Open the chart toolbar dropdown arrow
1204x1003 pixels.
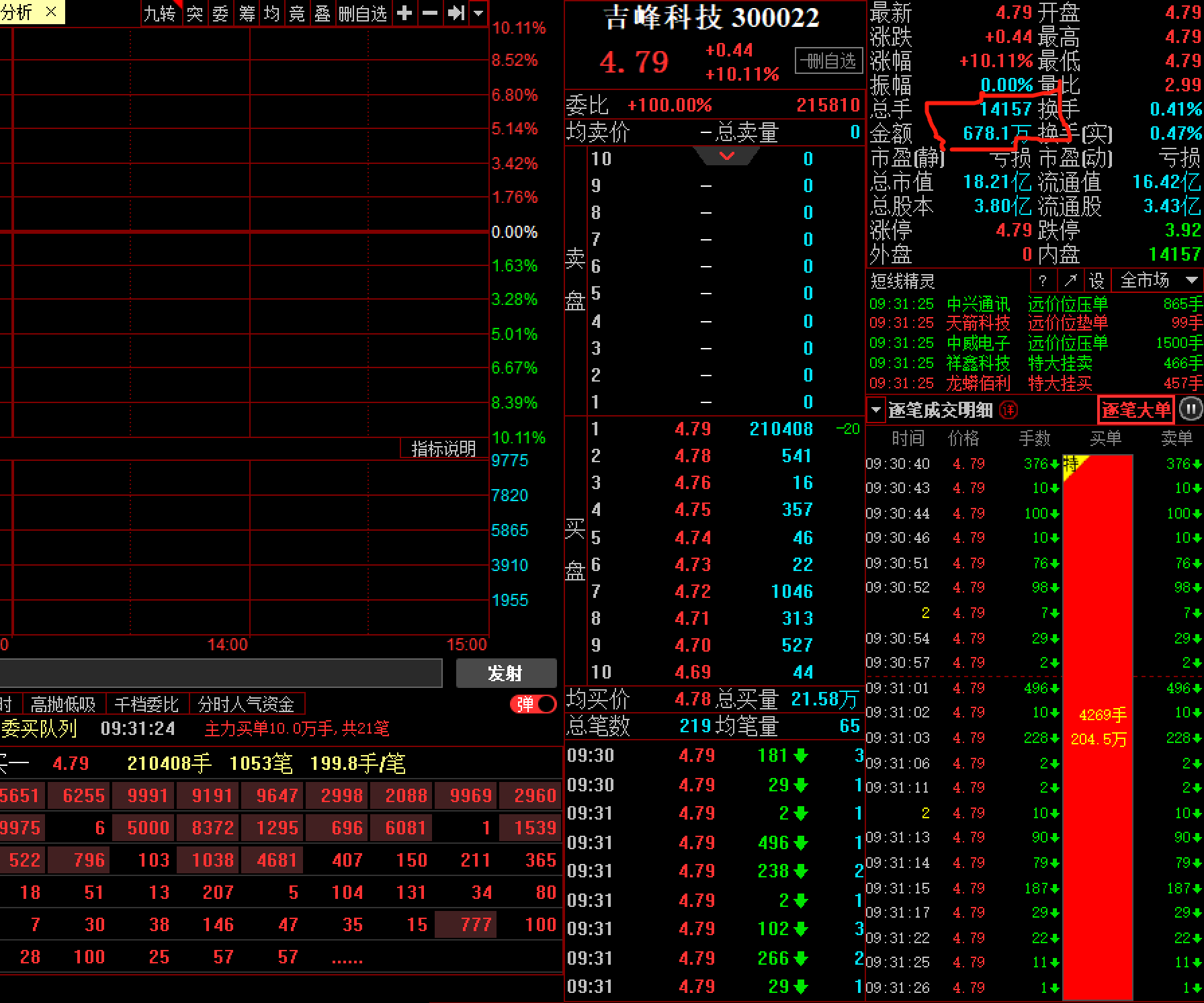(478, 13)
